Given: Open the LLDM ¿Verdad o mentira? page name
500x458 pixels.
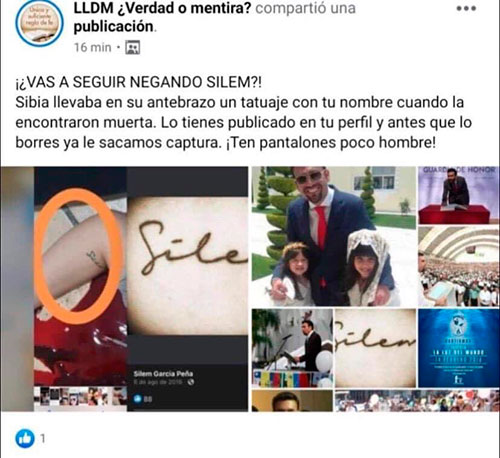Looking at the screenshot, I should (162, 8).
